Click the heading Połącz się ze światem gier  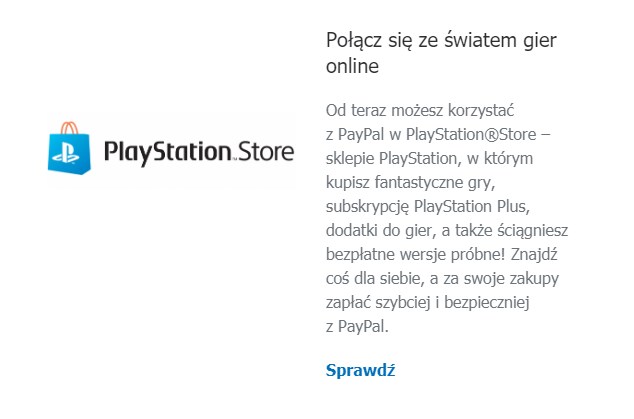[x=441, y=41]
